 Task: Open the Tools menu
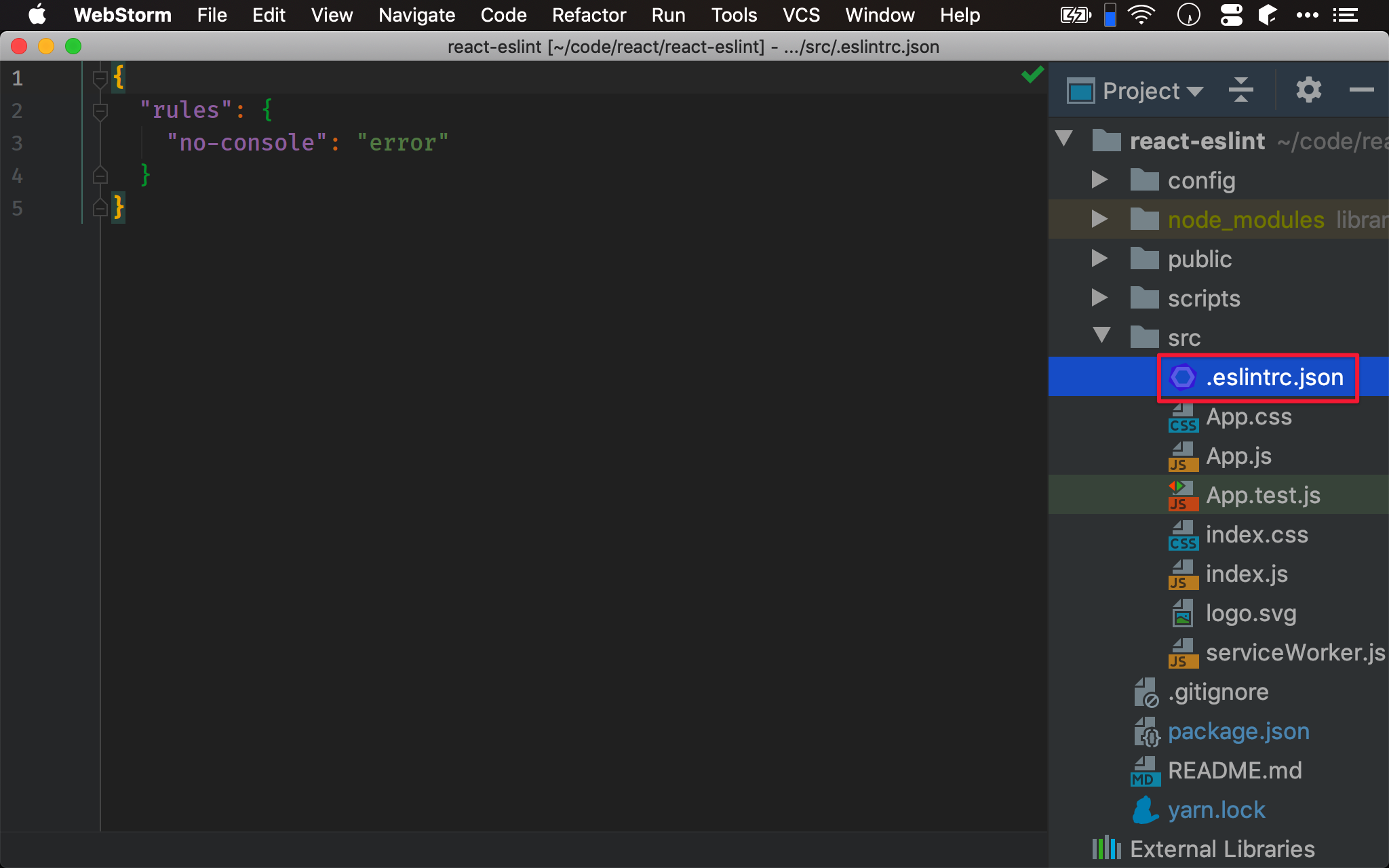(734, 14)
